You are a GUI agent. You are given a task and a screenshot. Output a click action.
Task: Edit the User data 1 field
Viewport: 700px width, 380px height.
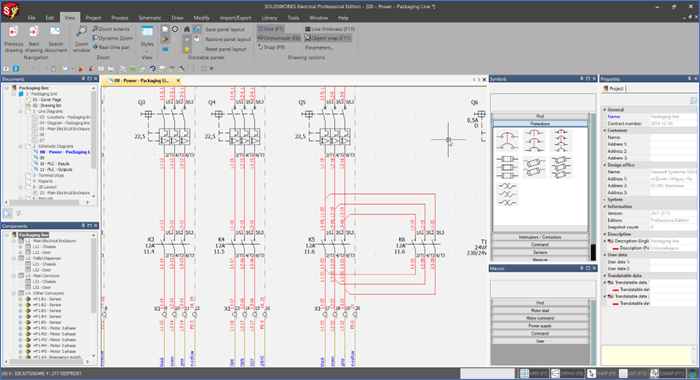click(x=674, y=262)
